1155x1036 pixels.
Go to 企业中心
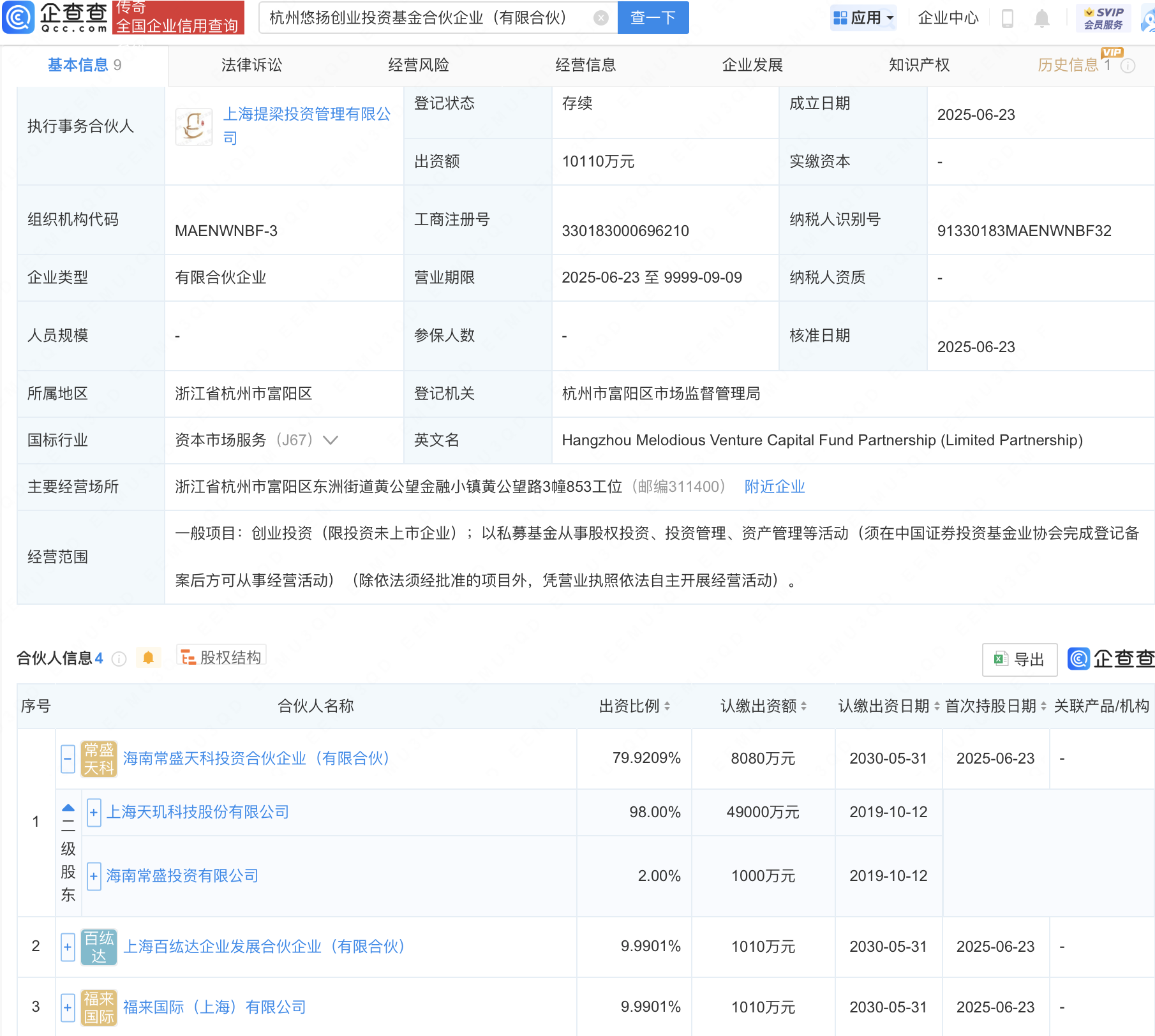click(x=948, y=18)
